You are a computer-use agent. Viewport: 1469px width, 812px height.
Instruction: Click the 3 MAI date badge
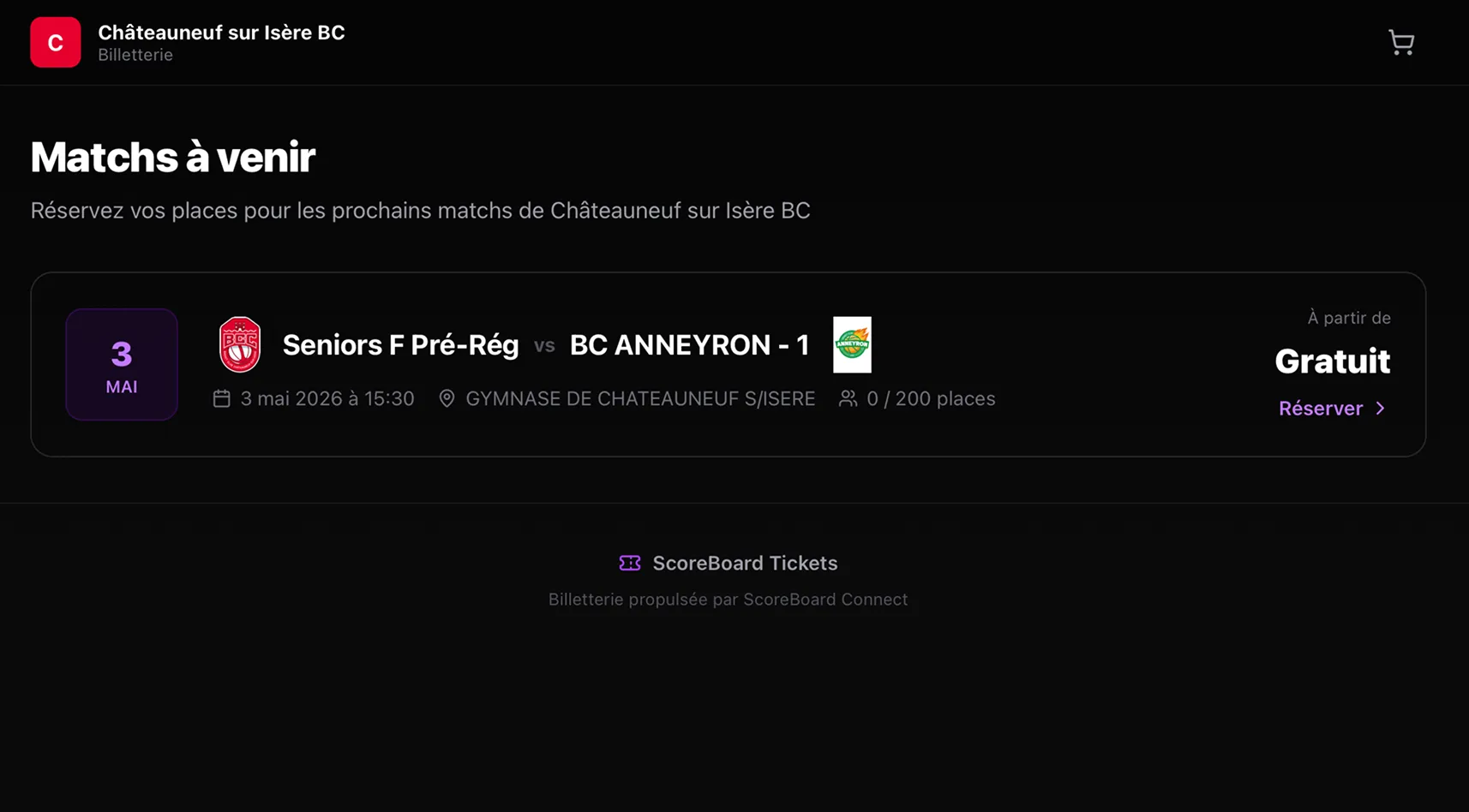pos(122,365)
